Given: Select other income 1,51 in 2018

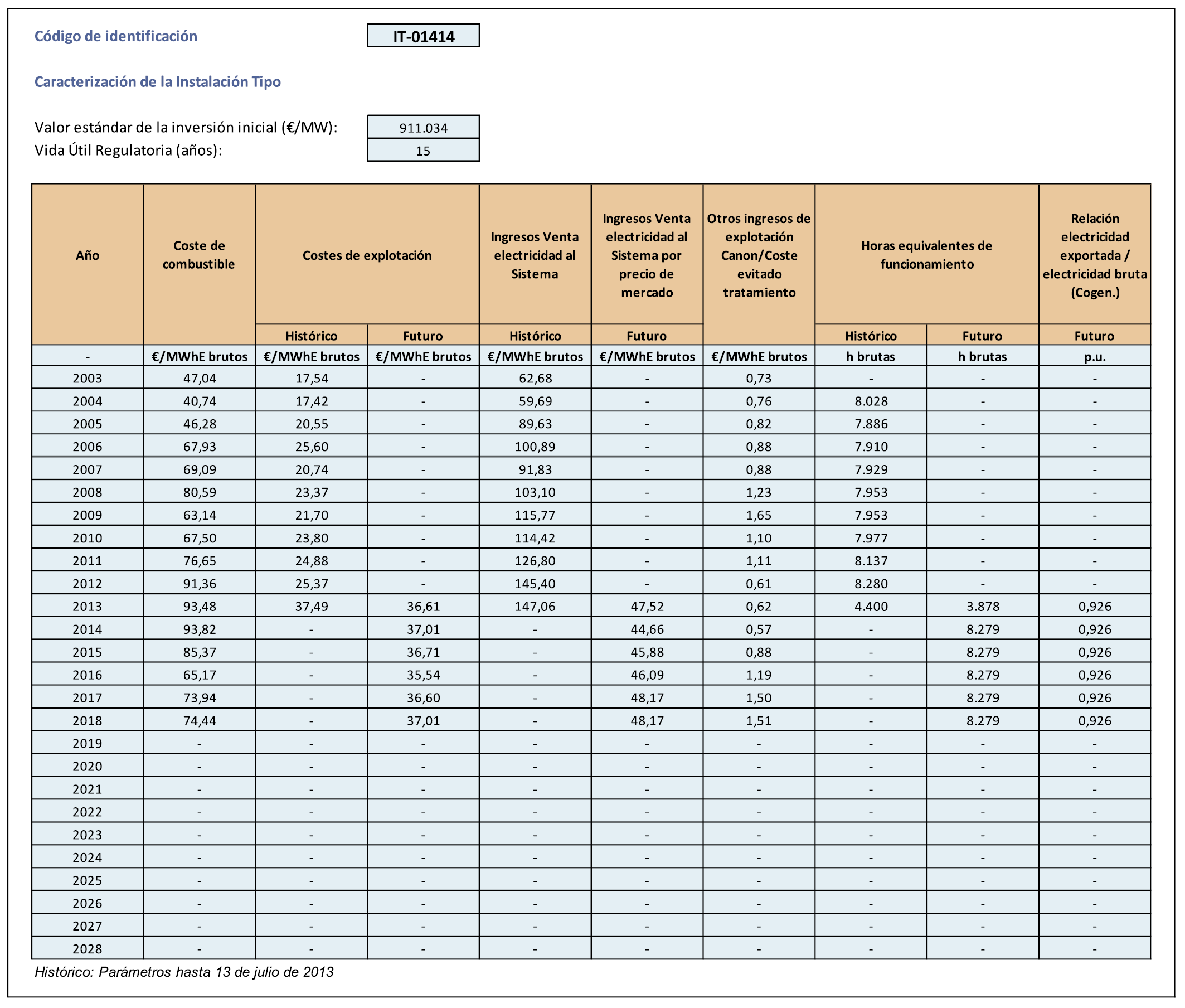Looking at the screenshot, I should point(759,721).
